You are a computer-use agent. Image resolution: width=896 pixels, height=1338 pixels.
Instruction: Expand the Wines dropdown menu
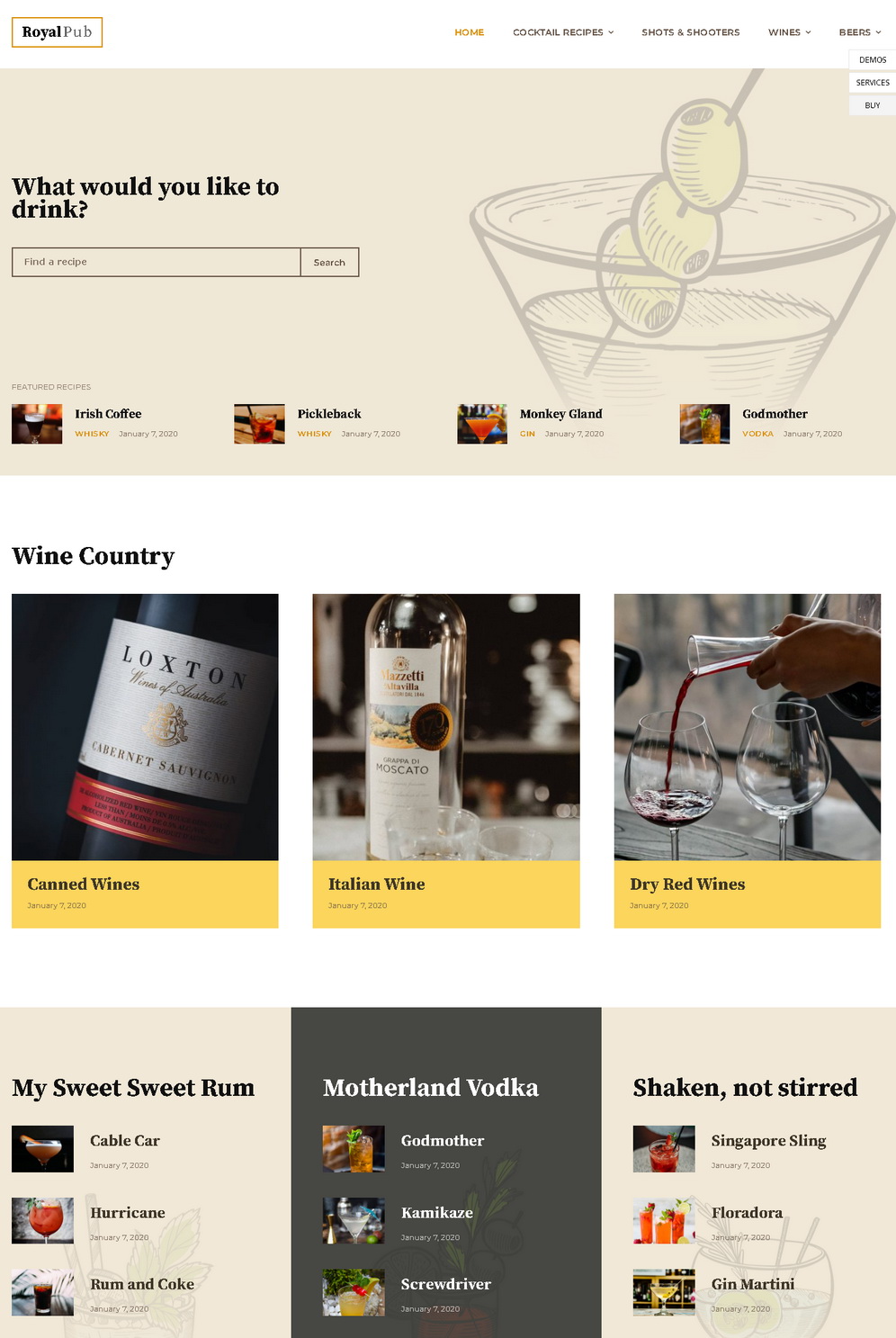(789, 32)
